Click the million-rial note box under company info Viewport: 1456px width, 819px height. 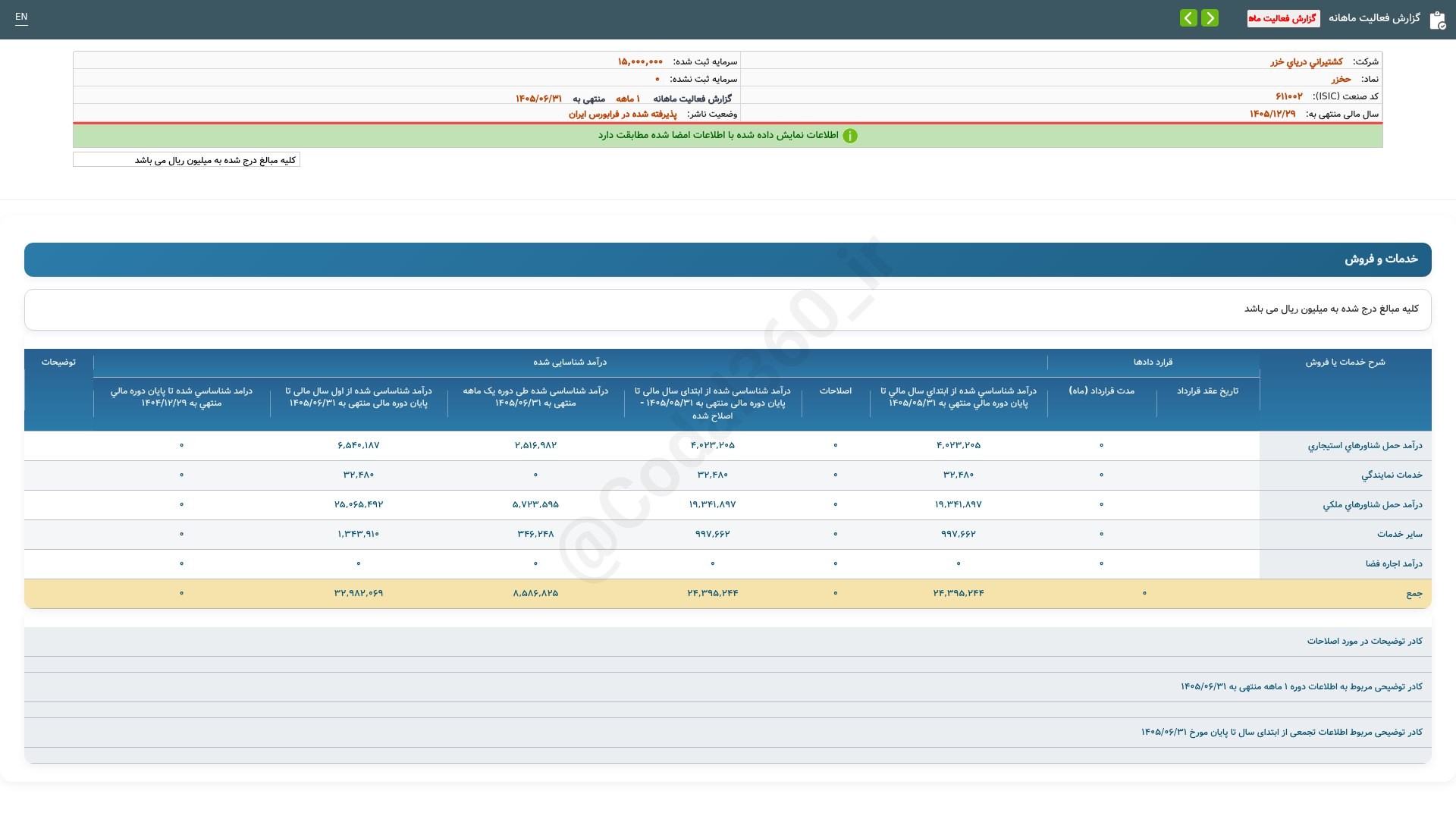pos(187,160)
